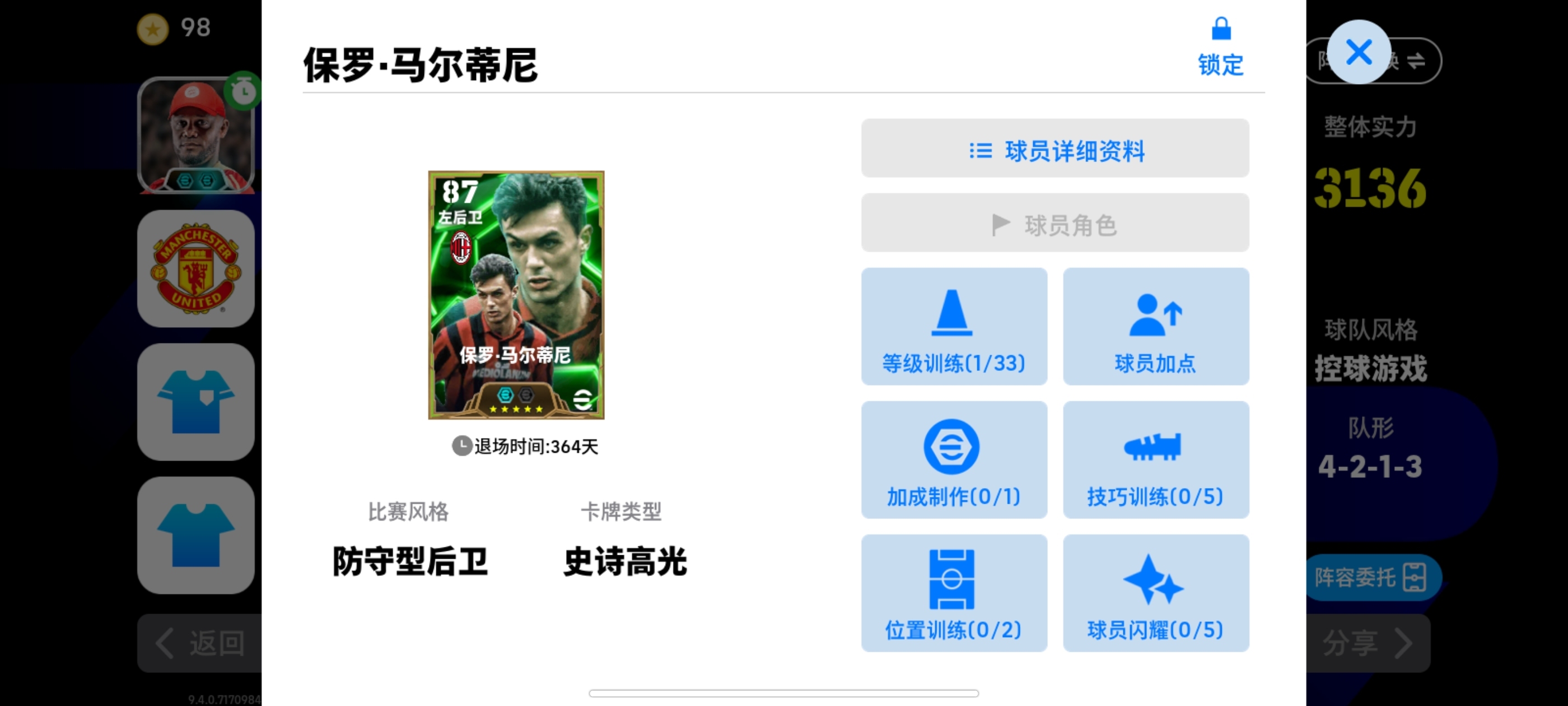Viewport: 1568px width, 706px height.
Task: Select the plain blue shirt icon
Action: [196, 536]
